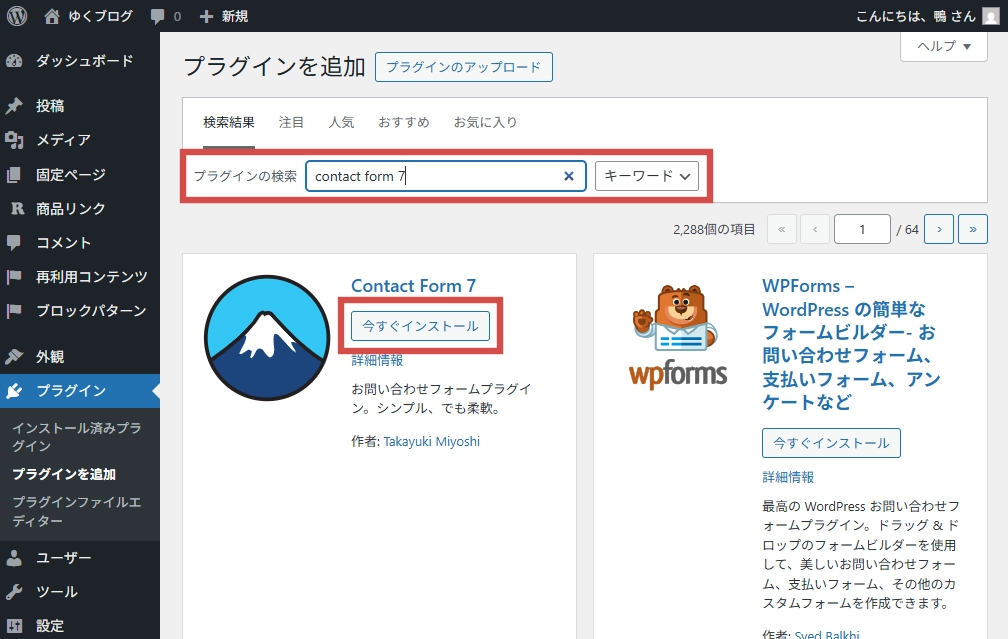Click the ダッシュボード gauge icon
The image size is (1008, 639).
(14, 61)
